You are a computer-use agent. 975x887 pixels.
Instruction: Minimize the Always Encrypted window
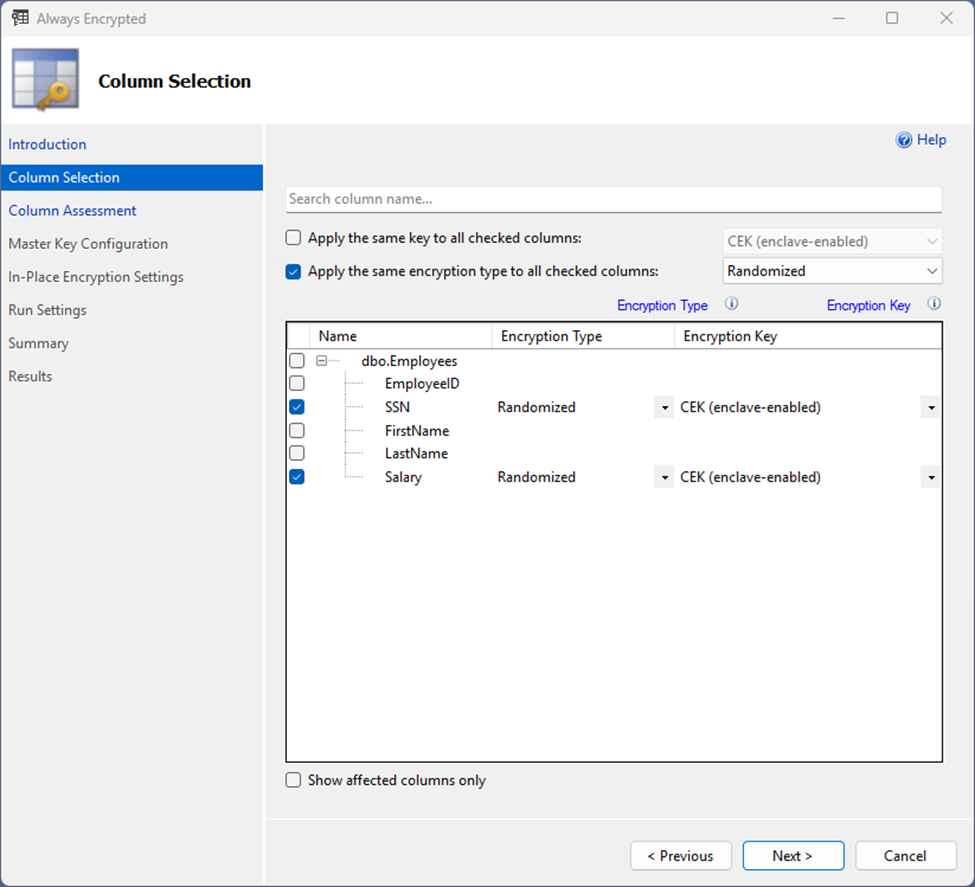[839, 18]
